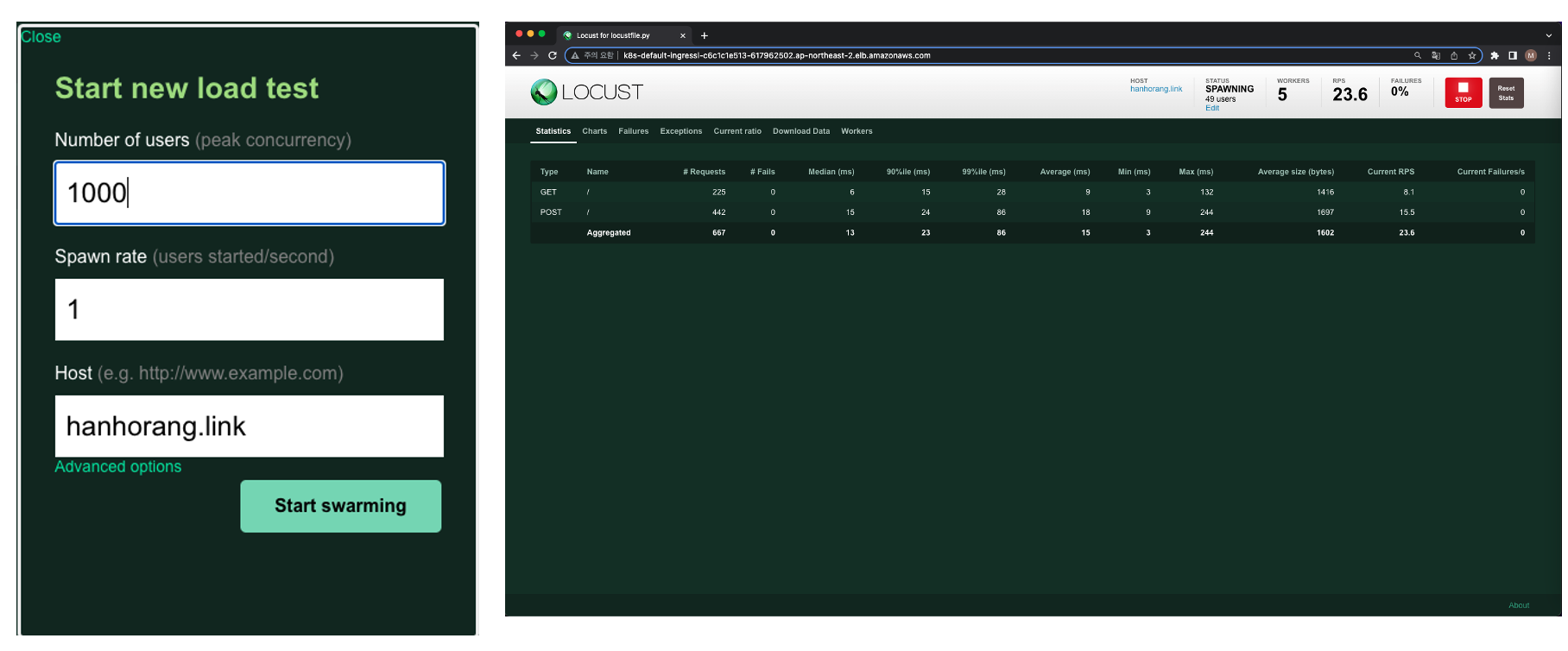Image resolution: width=1568 pixels, height=651 pixels.
Task: Sort by the Type column header
Action: point(549,172)
